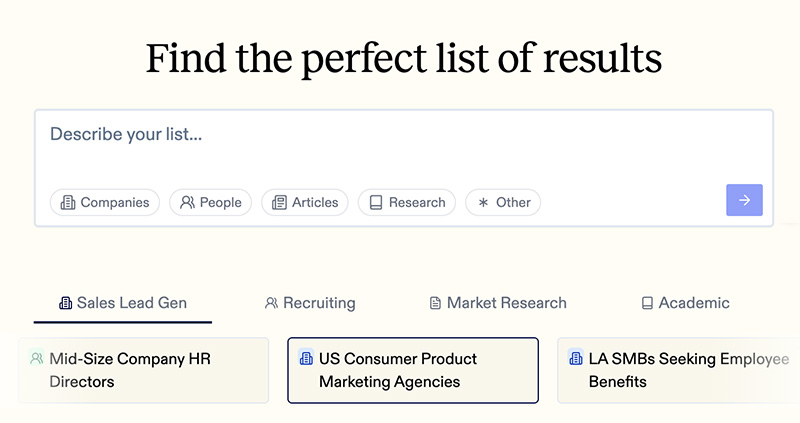
Task: Select the Academic tab
Action: (686, 303)
